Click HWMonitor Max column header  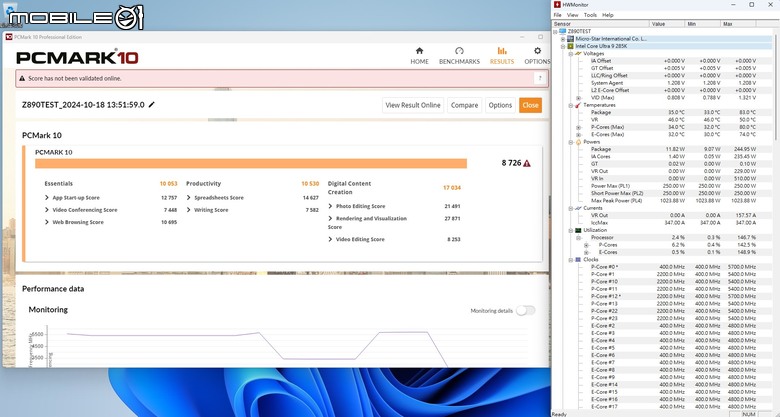(x=738, y=24)
